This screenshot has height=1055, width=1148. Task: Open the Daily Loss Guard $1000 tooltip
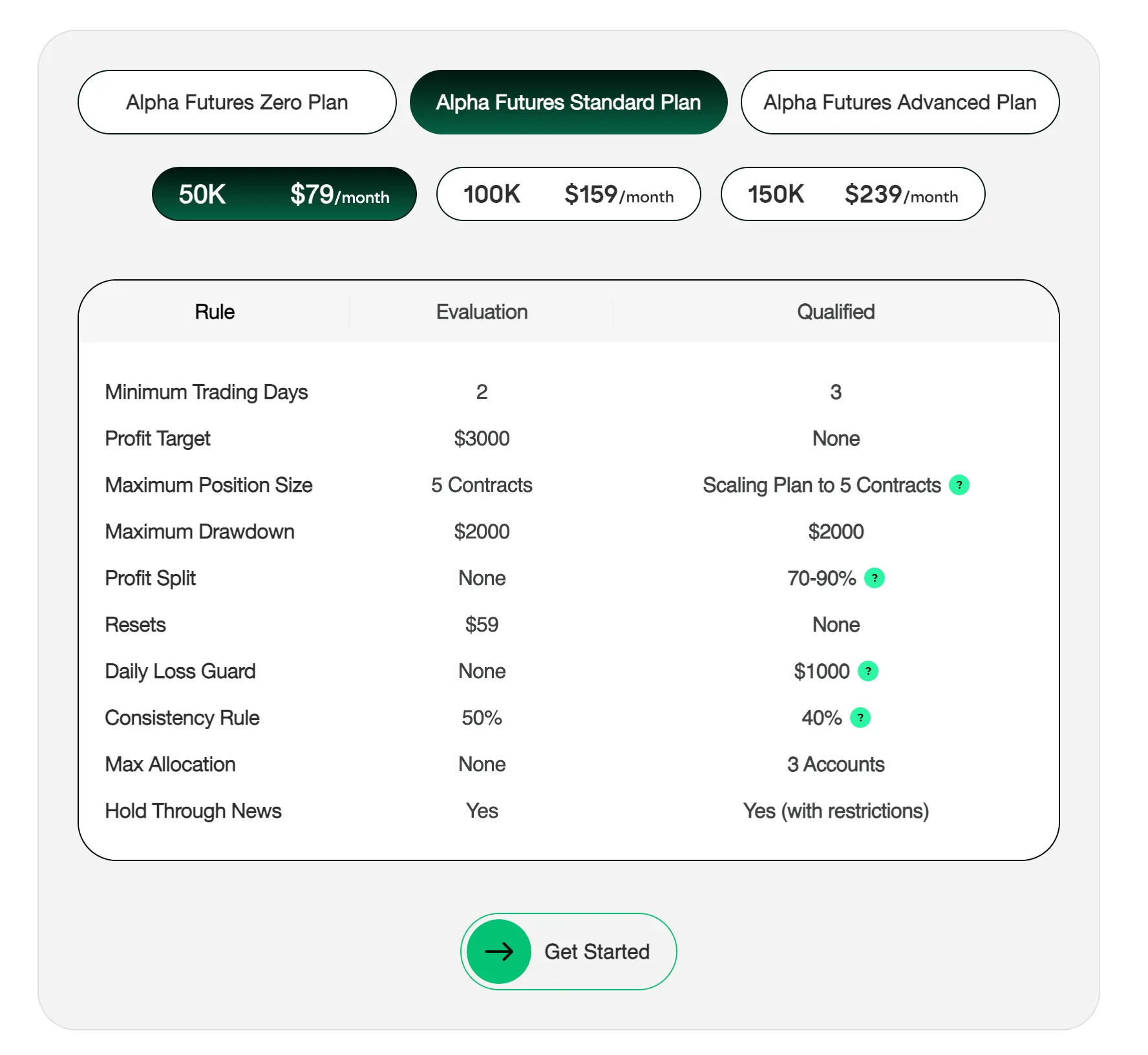point(867,671)
